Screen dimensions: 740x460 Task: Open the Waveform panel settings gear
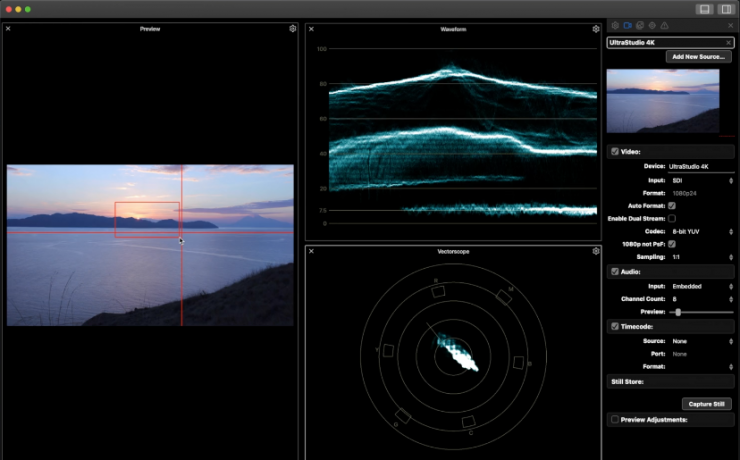pos(596,29)
